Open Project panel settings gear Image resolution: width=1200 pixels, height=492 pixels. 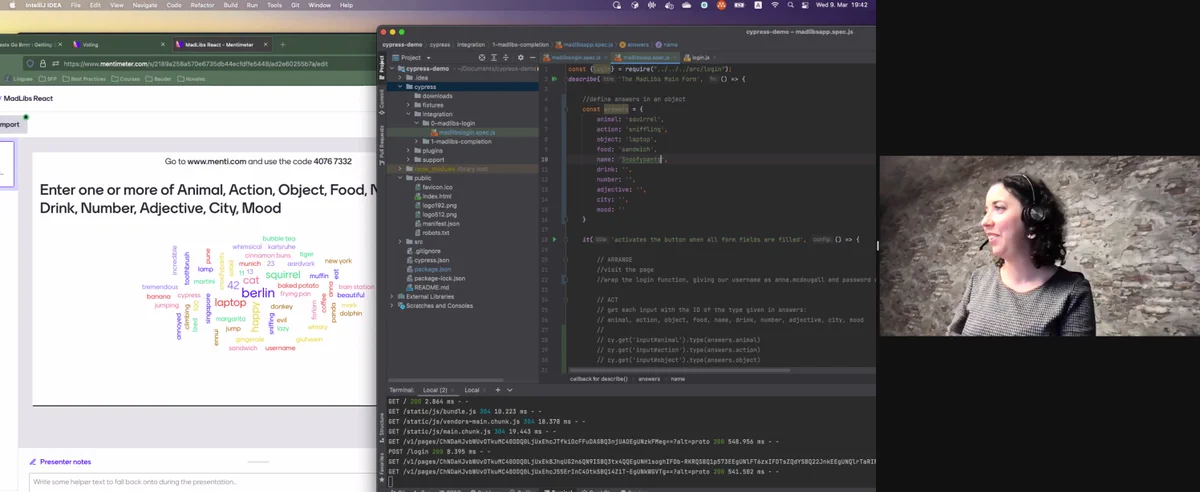(x=520, y=58)
